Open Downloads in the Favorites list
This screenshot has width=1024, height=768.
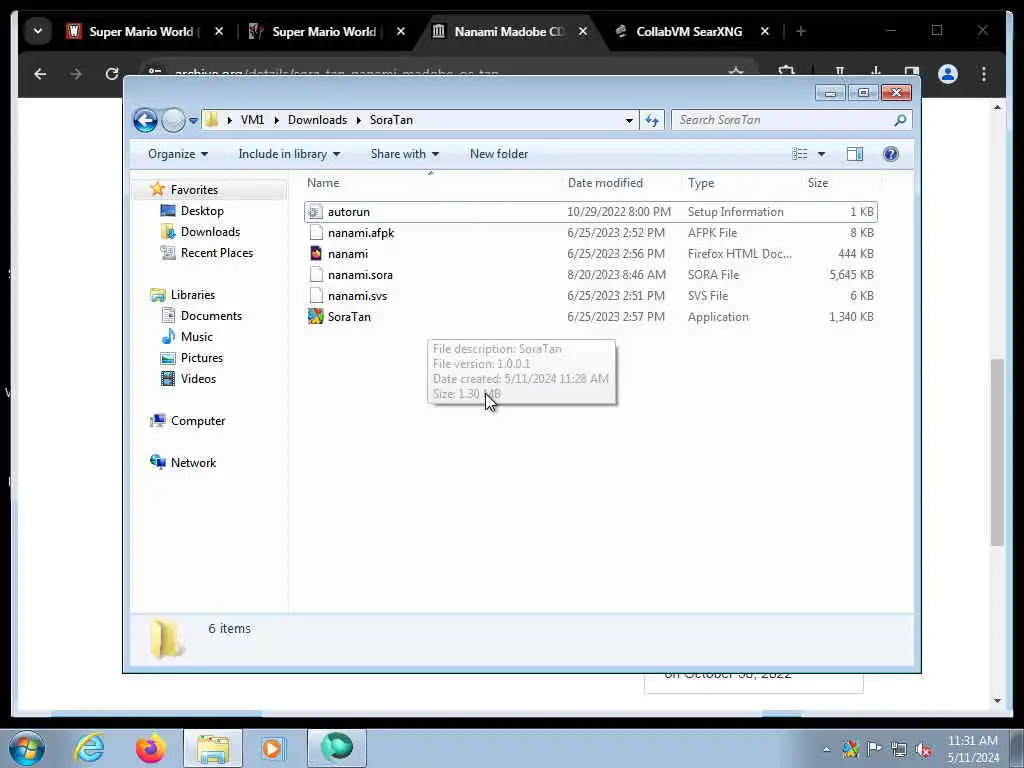point(210,231)
